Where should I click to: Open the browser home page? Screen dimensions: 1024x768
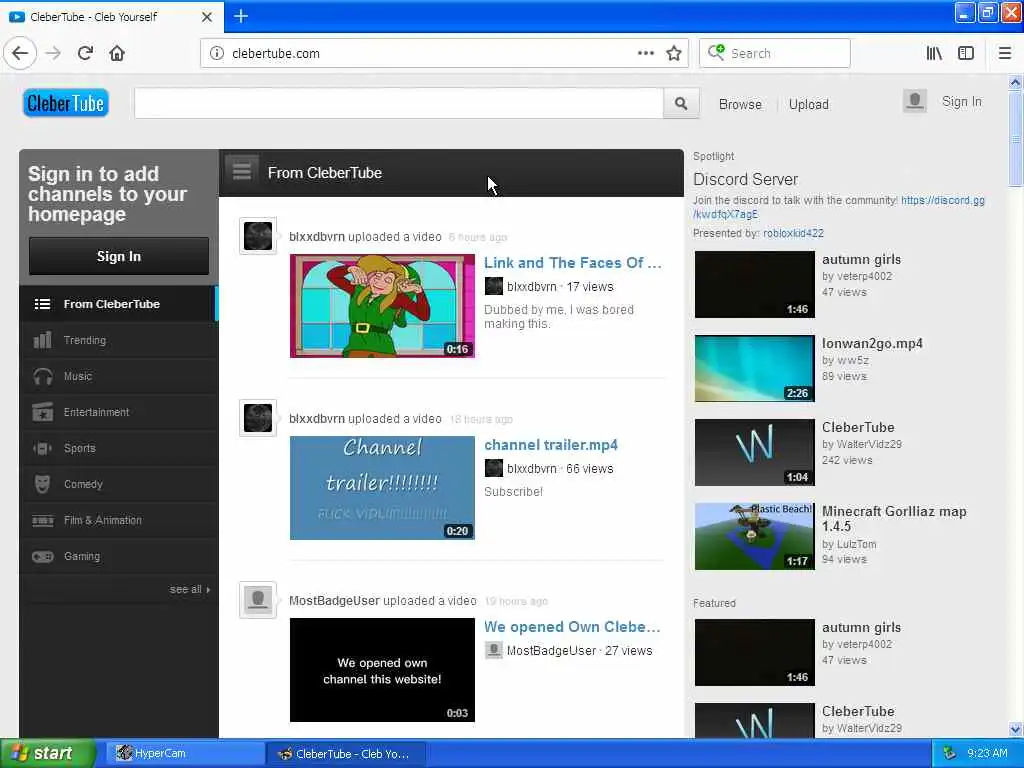coord(117,53)
